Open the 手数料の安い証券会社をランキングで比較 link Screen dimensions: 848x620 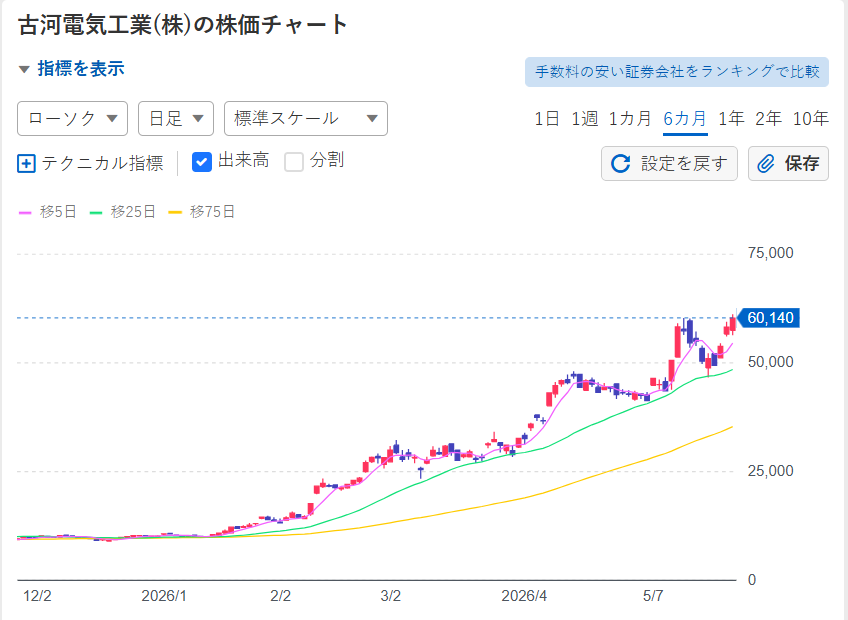[677, 71]
